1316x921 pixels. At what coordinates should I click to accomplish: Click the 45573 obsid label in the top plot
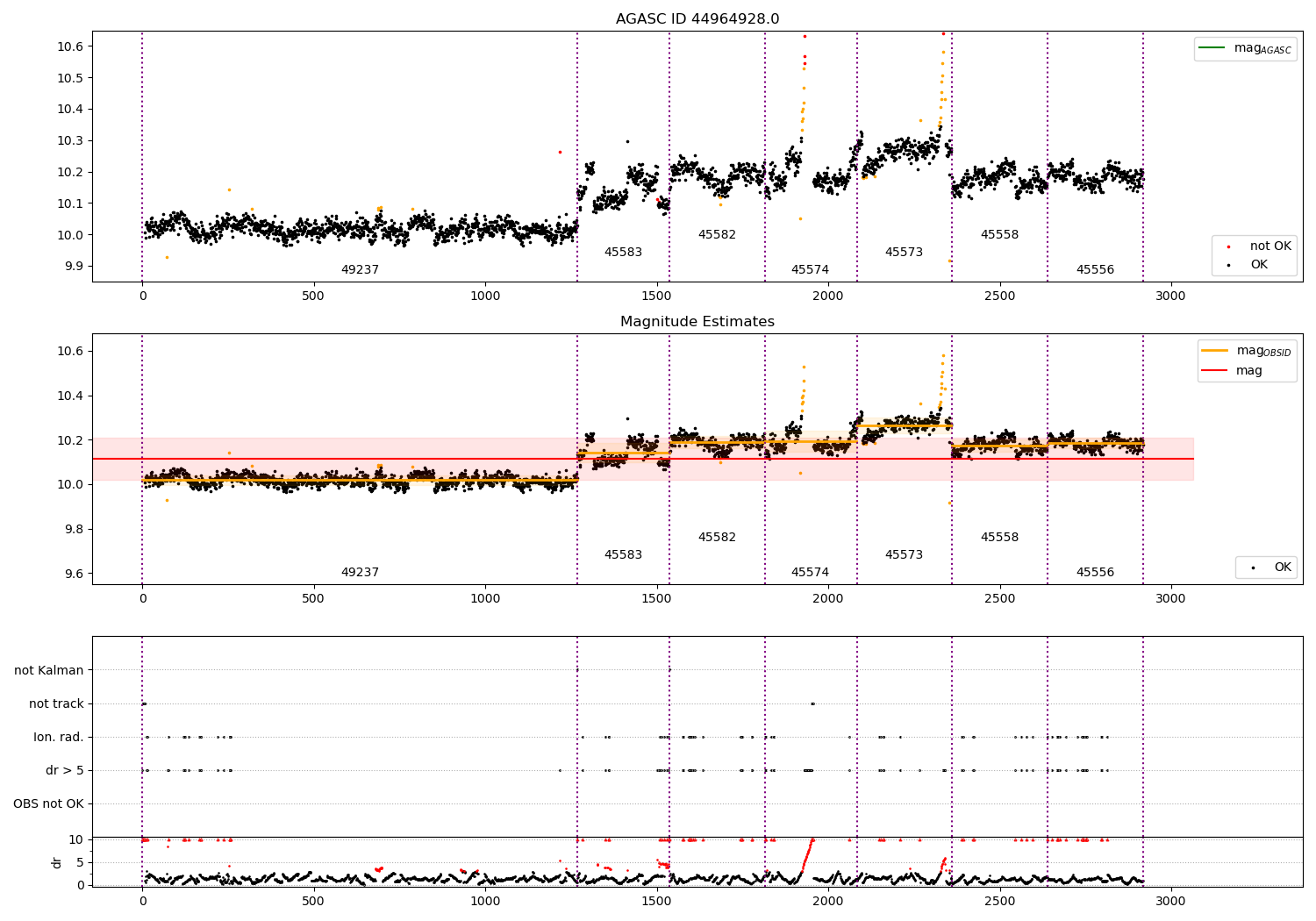pos(904,253)
